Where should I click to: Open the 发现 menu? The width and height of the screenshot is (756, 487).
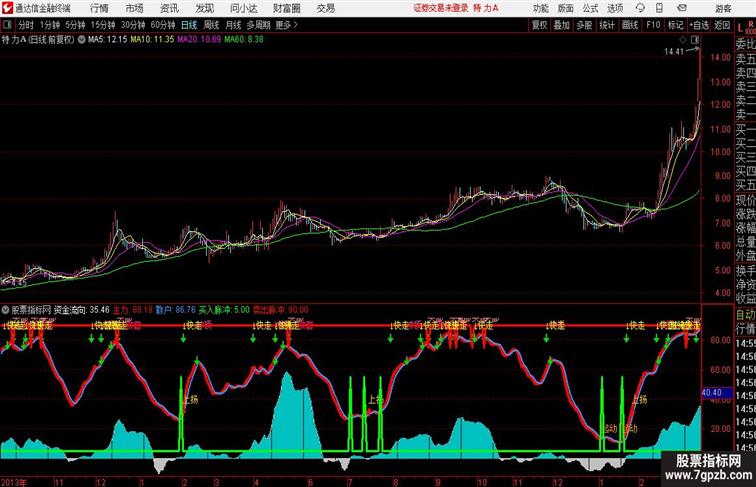click(x=204, y=8)
